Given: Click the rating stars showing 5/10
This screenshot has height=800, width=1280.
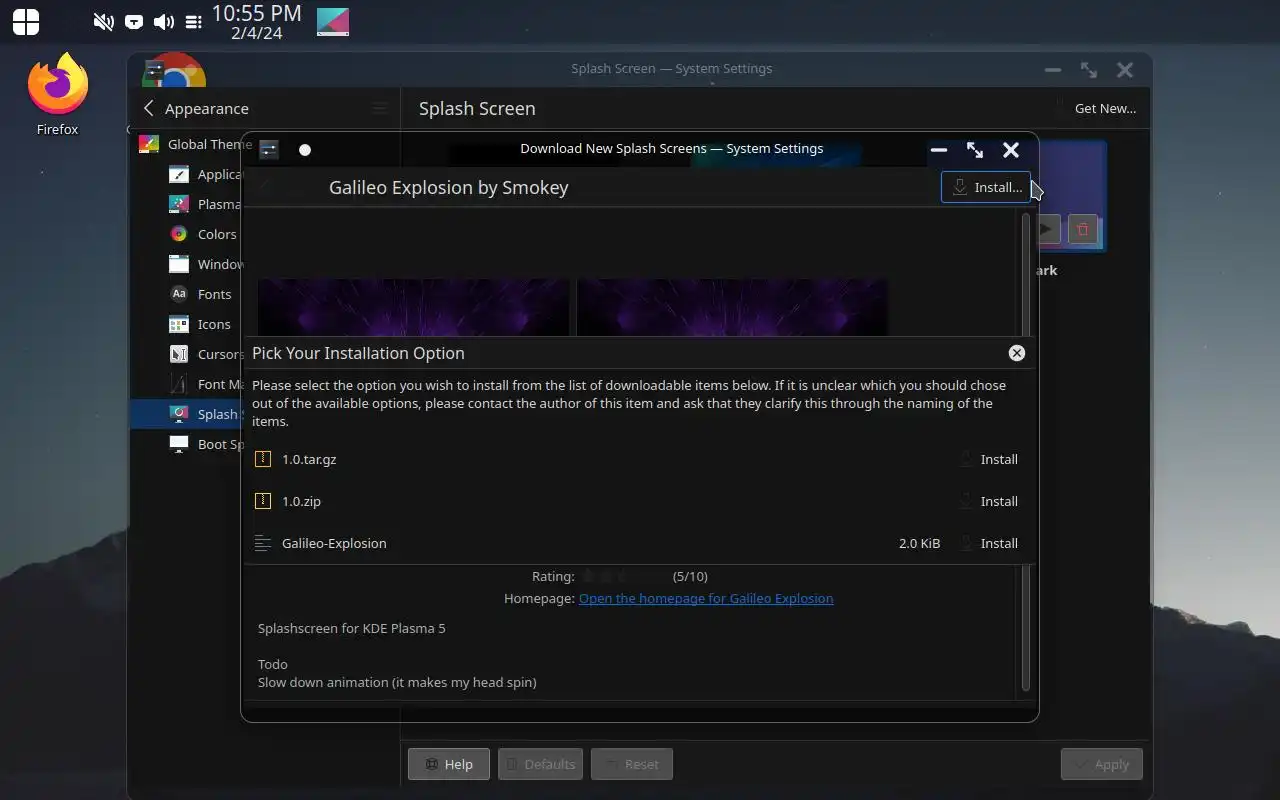Looking at the screenshot, I should pyautogui.click(x=625, y=576).
